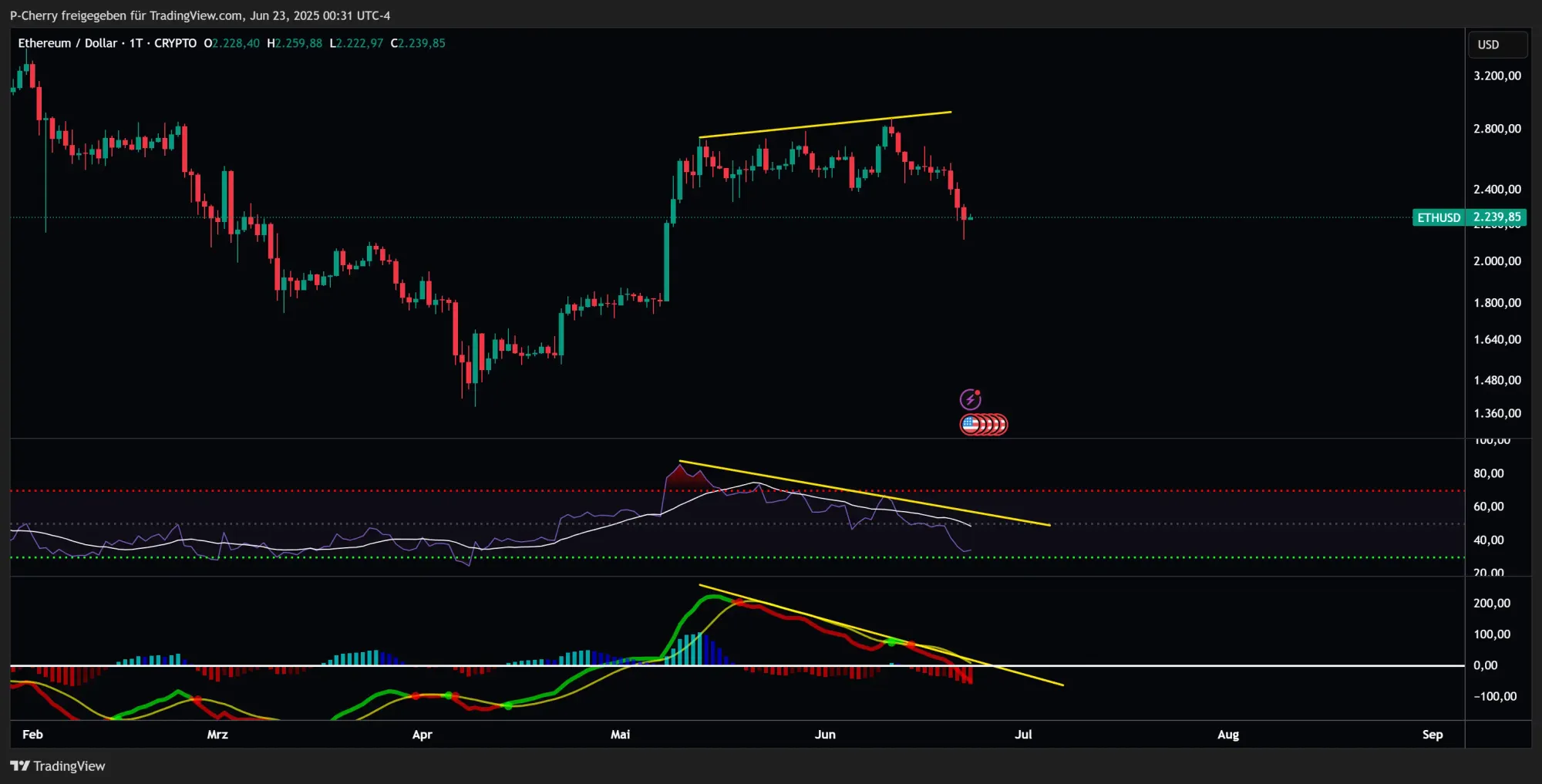1542x784 pixels.
Task: Click the MACD −100,00 axis label
Action: pyautogui.click(x=1495, y=696)
